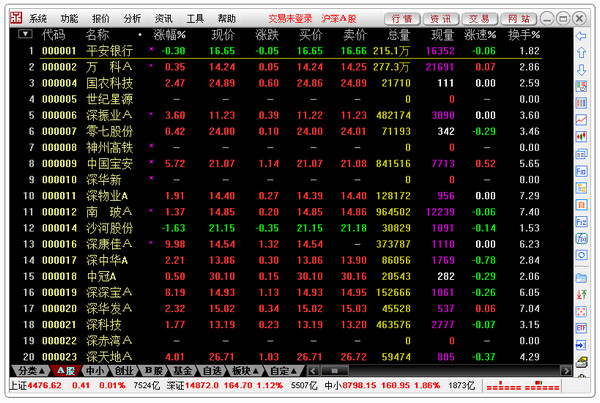Open the 分析 menu
Screen dimensions: 600x403
pos(132,18)
